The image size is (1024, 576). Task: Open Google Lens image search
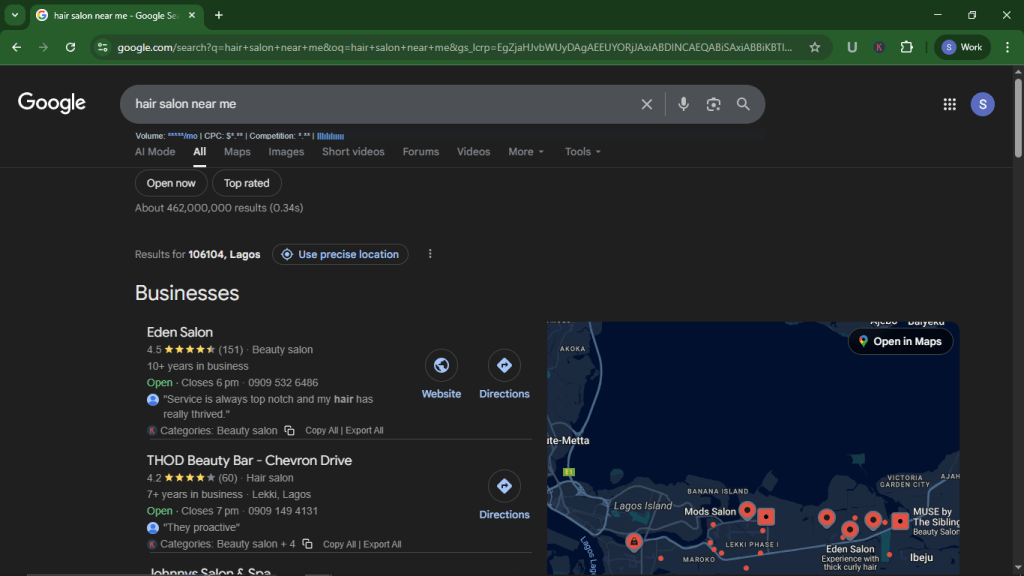pyautogui.click(x=712, y=103)
